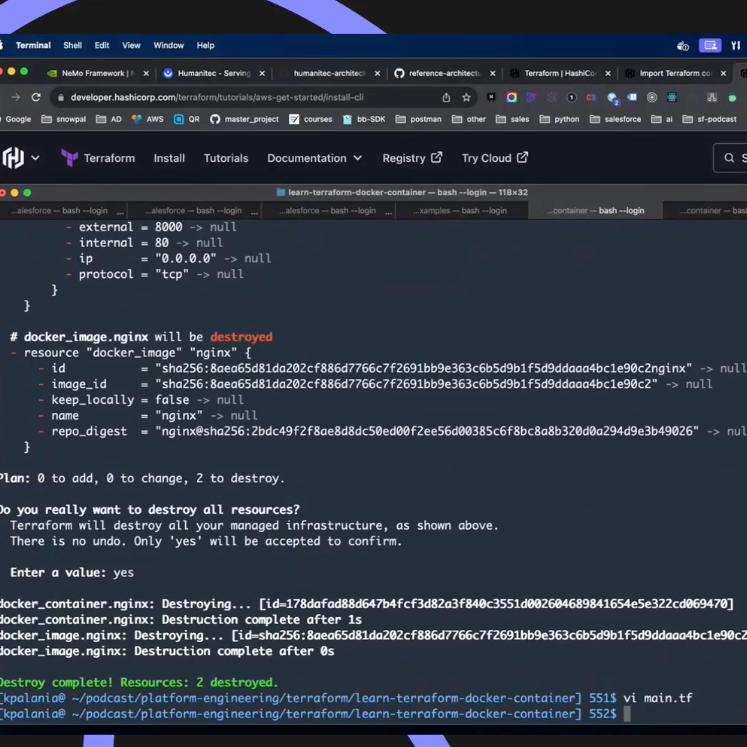Open the Window menu
Viewport: 747px width, 747px height.
point(168,45)
